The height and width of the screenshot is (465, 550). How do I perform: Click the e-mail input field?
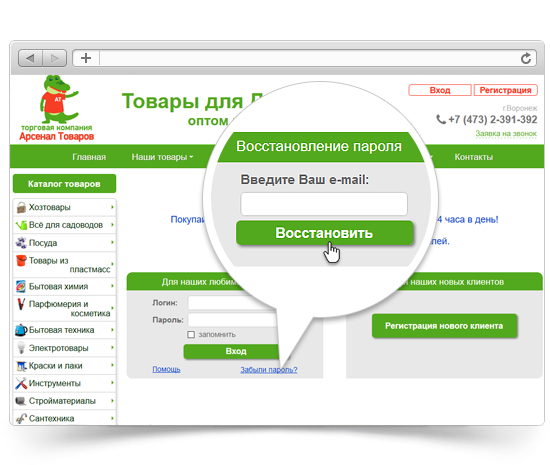pos(324,204)
